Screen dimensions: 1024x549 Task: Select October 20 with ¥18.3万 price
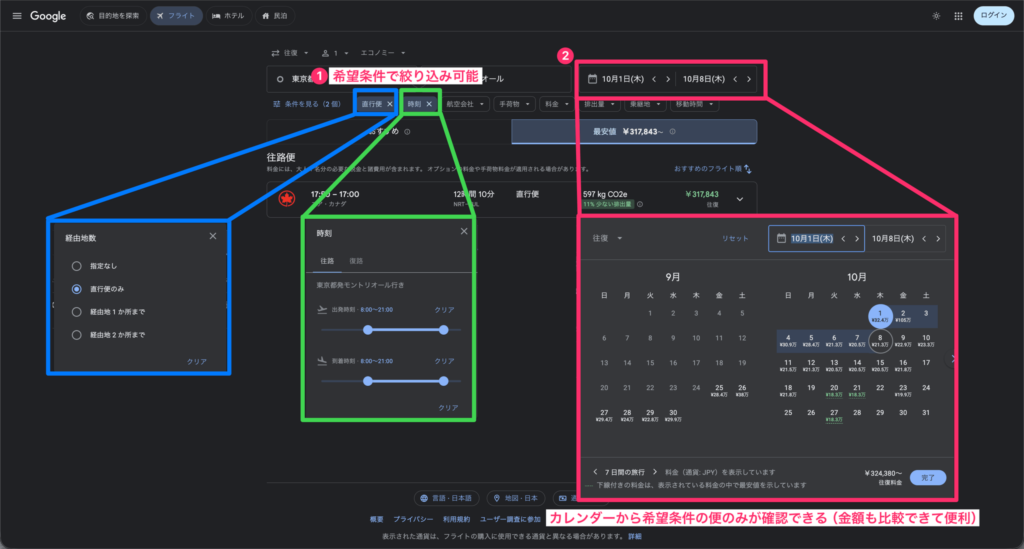pyautogui.click(x=834, y=390)
